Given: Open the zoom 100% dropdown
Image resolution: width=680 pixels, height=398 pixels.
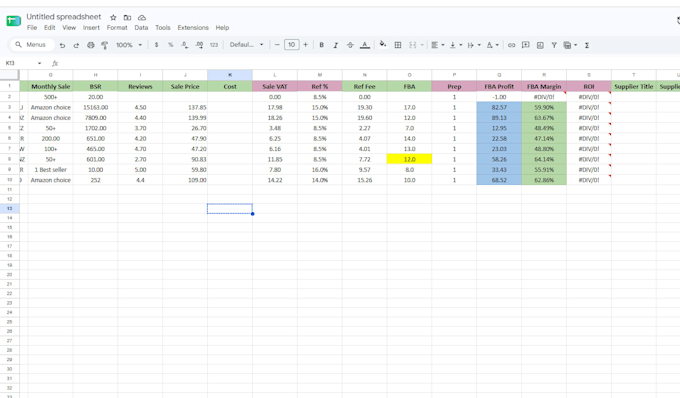Looking at the screenshot, I should point(129,45).
